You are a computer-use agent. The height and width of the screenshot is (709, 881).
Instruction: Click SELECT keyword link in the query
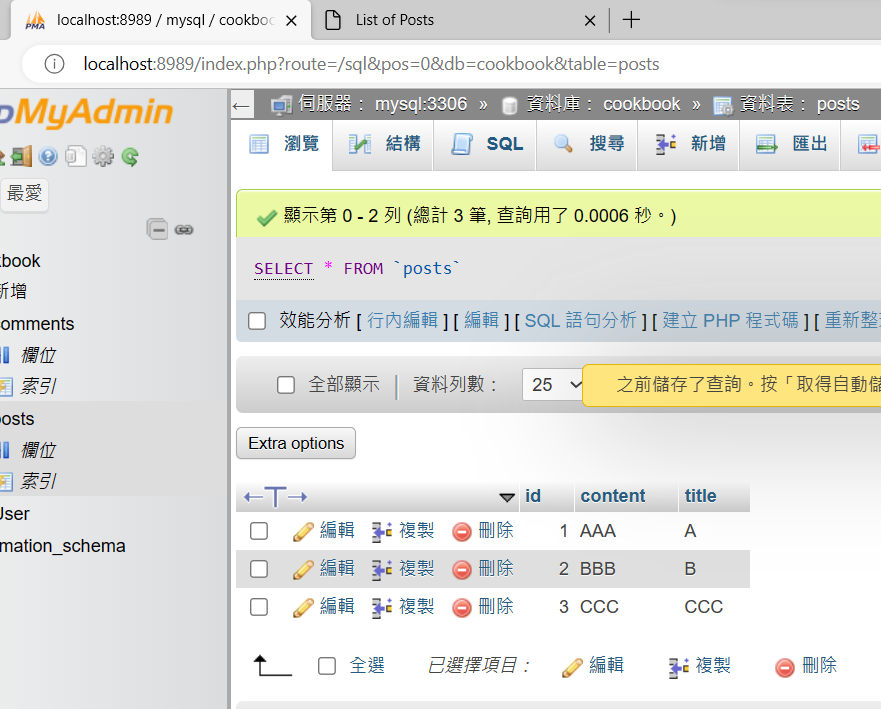pos(283,269)
